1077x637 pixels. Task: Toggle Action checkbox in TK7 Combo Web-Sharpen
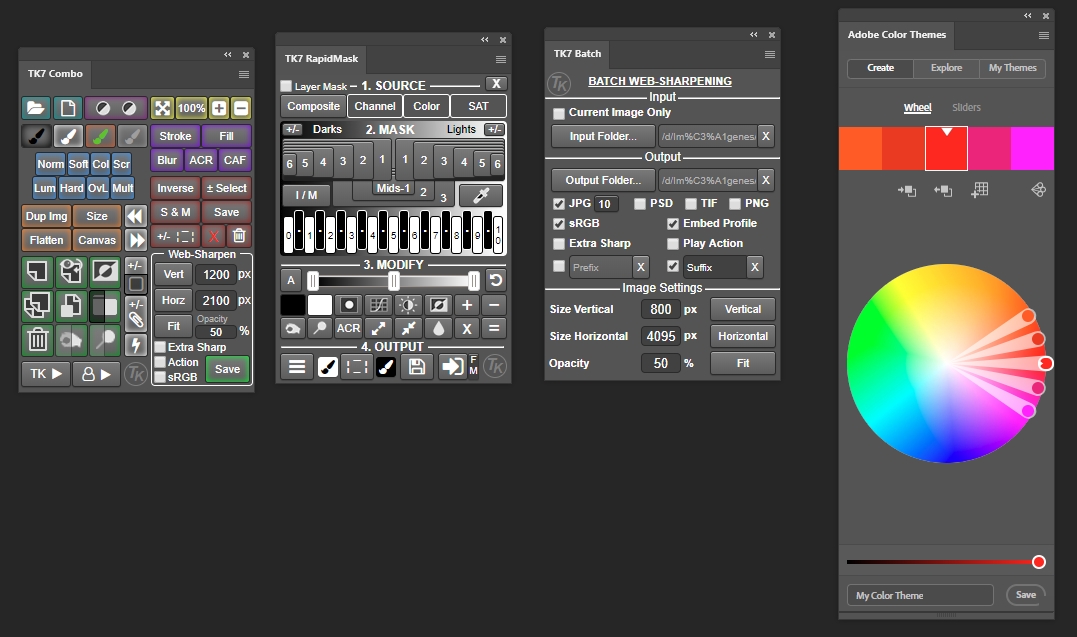point(161,362)
